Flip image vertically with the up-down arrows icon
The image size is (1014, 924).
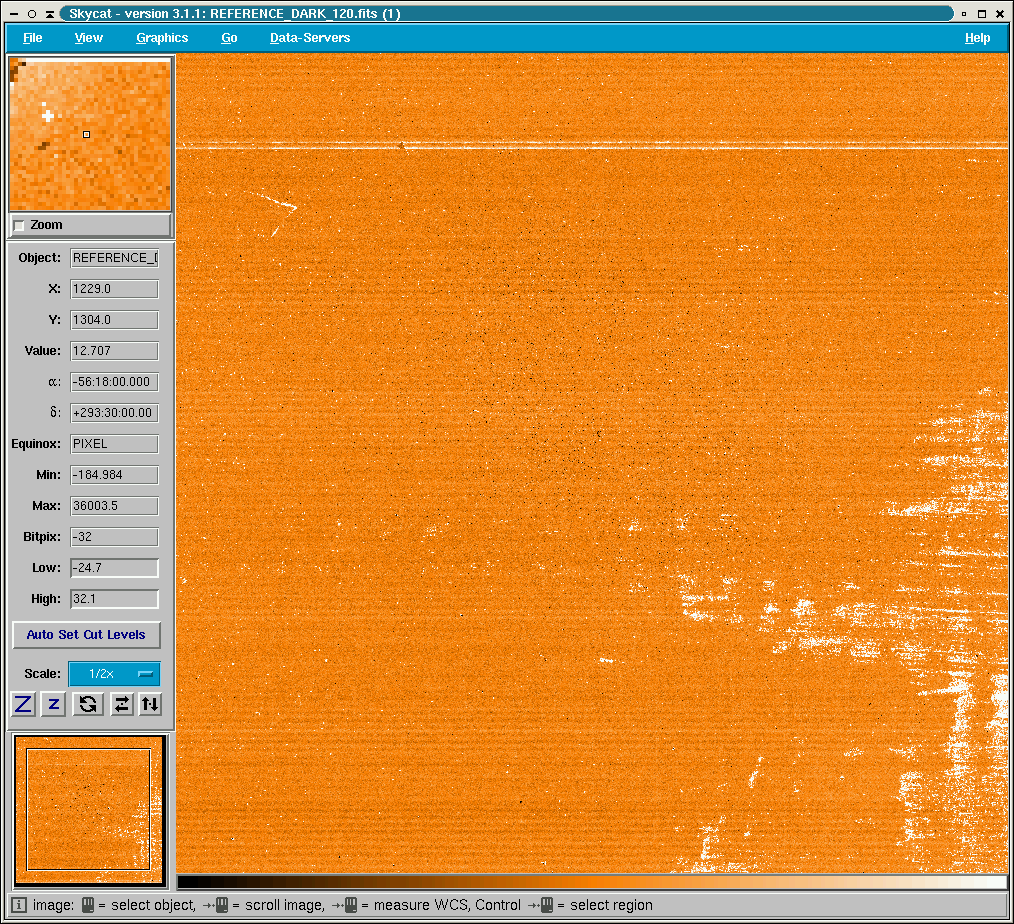149,704
